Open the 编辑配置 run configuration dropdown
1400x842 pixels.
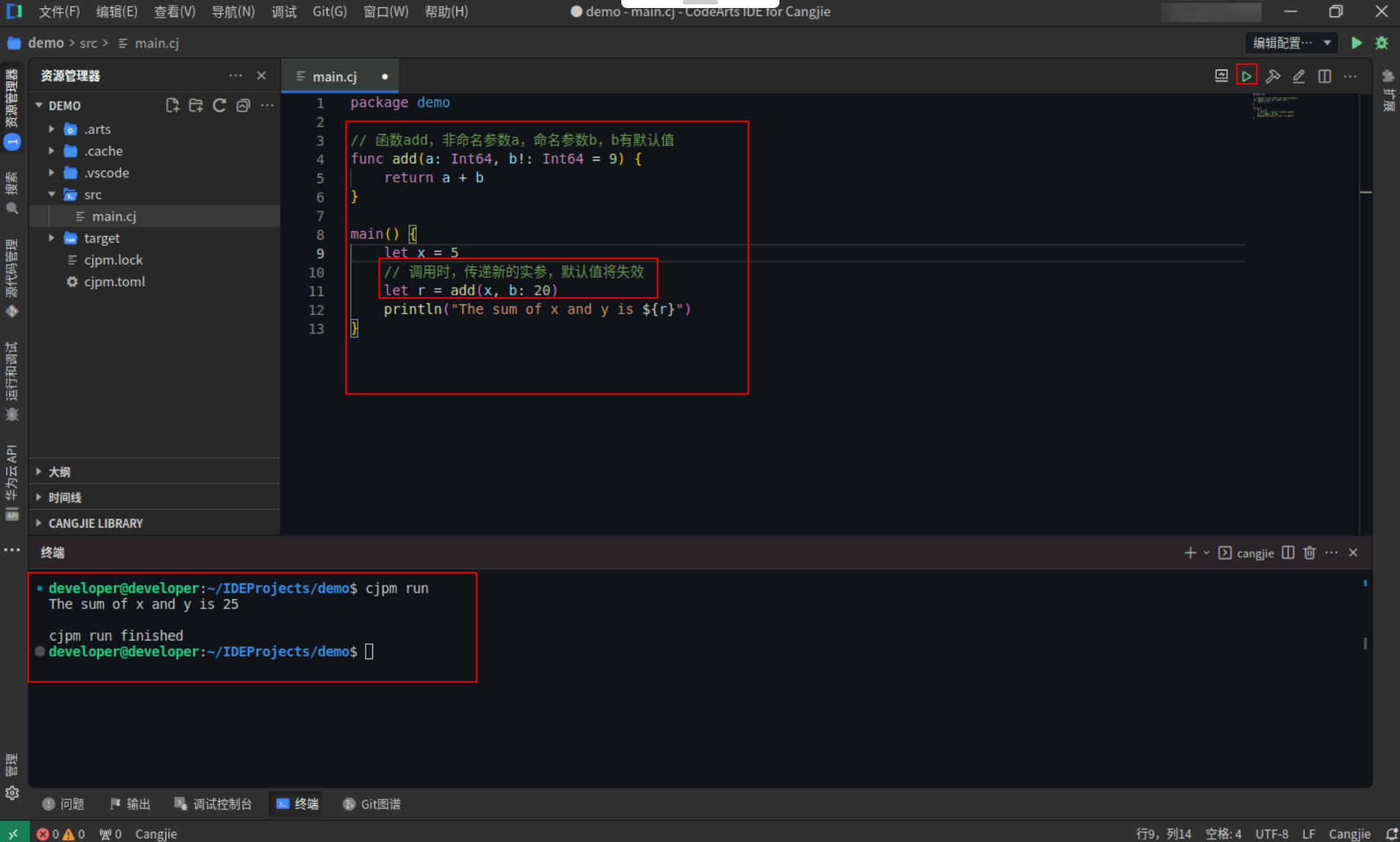pyautogui.click(x=1292, y=43)
